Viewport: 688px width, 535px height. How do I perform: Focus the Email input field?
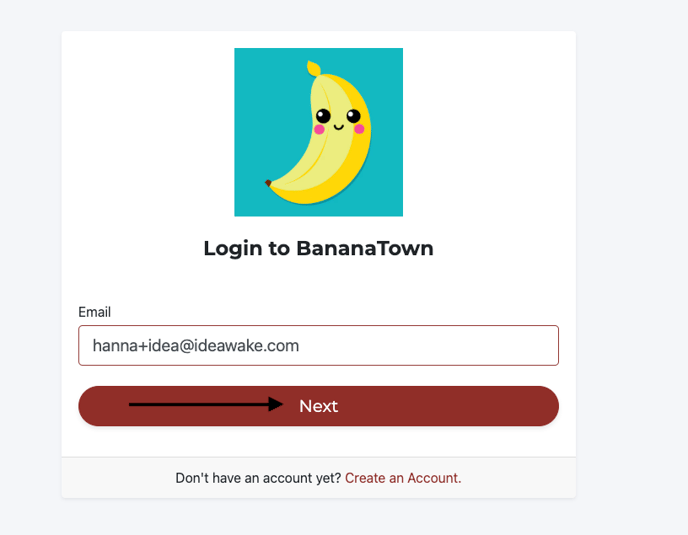[x=319, y=345]
